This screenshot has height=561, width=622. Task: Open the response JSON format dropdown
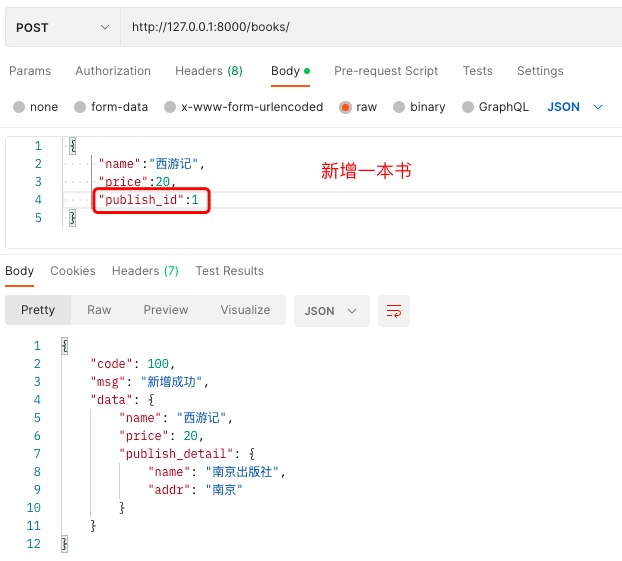click(x=331, y=311)
